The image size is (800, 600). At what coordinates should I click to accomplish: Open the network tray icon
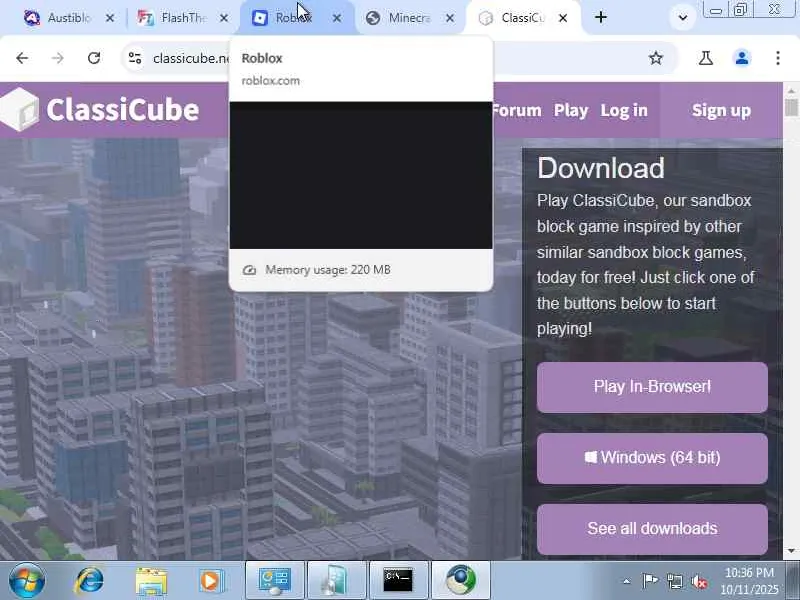click(x=674, y=581)
